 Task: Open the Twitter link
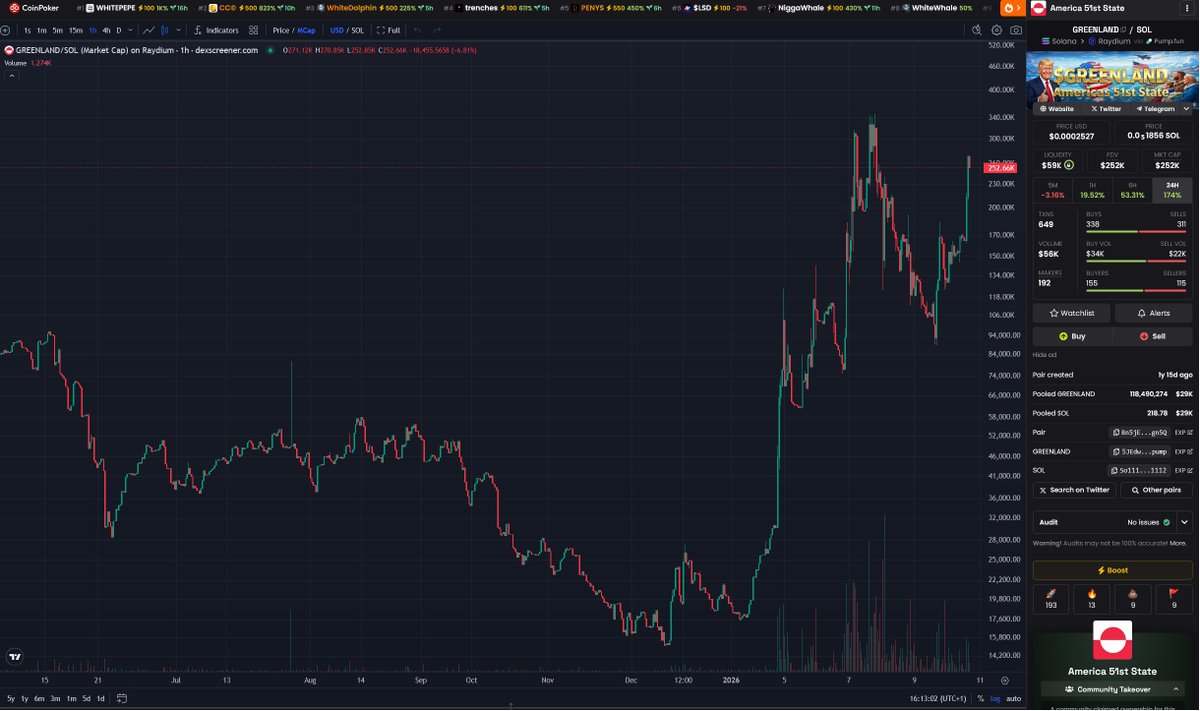[x=1106, y=108]
